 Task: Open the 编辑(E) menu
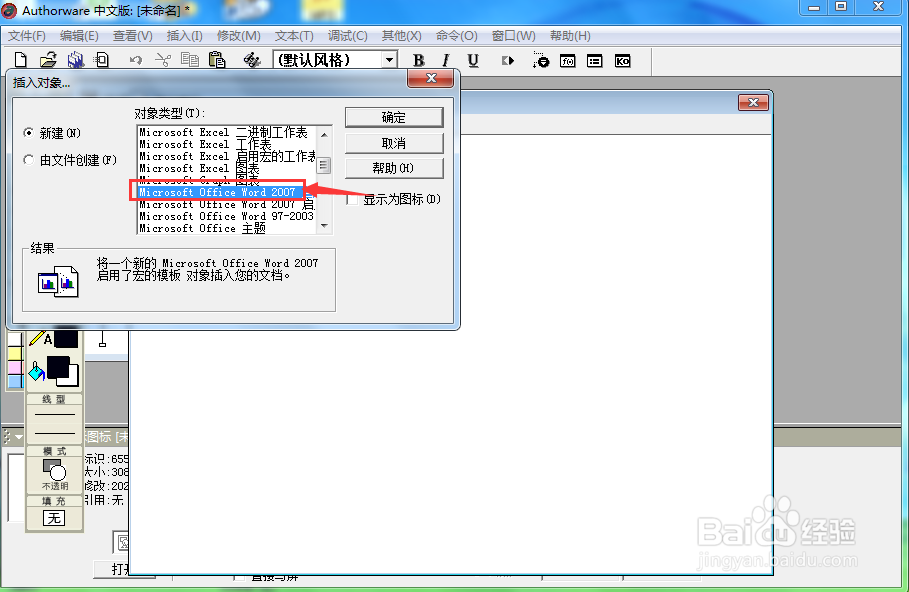79,36
